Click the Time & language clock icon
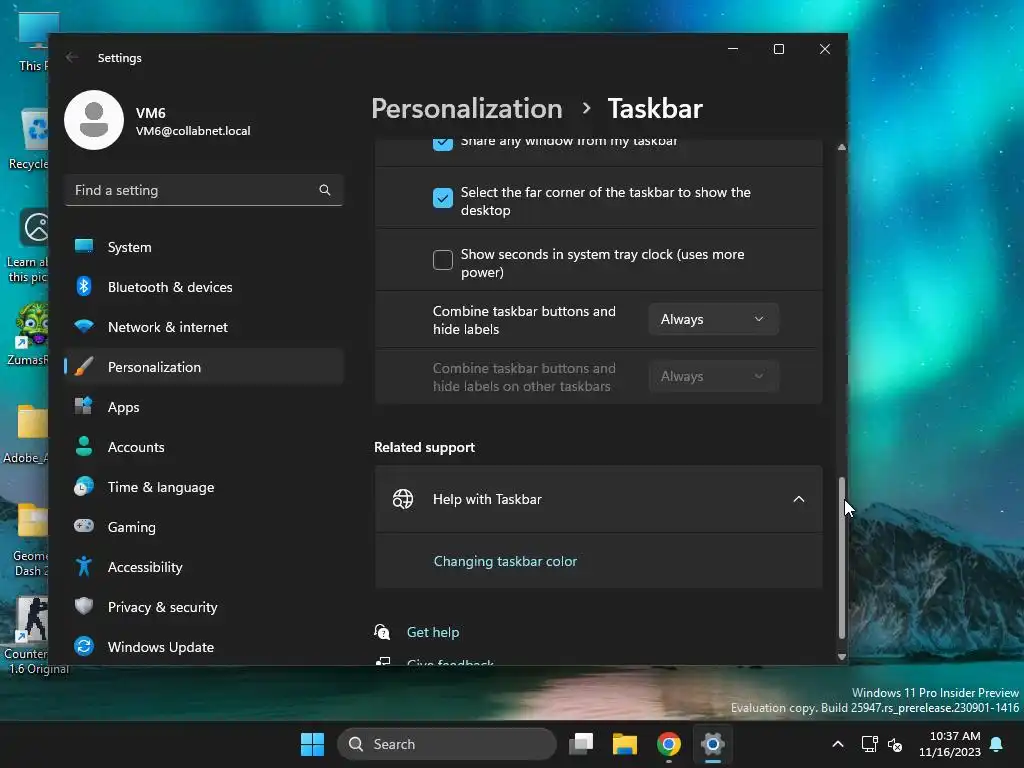 coord(84,487)
